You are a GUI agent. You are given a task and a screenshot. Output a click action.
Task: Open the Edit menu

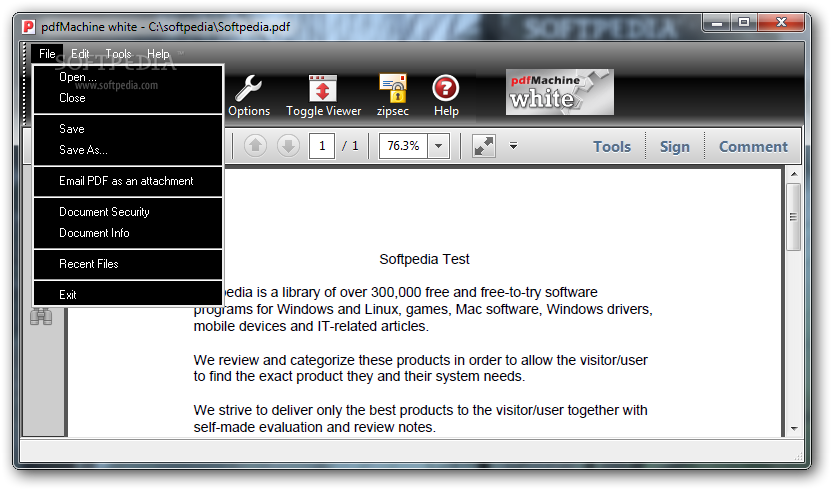pos(80,54)
